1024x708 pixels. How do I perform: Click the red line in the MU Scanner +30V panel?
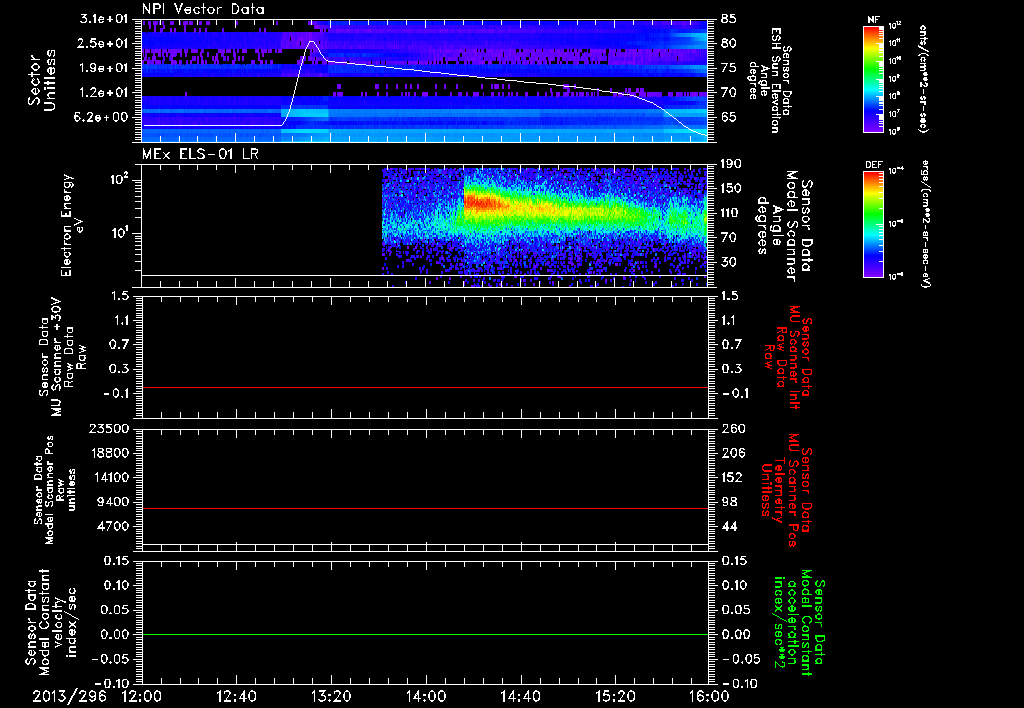click(425, 387)
